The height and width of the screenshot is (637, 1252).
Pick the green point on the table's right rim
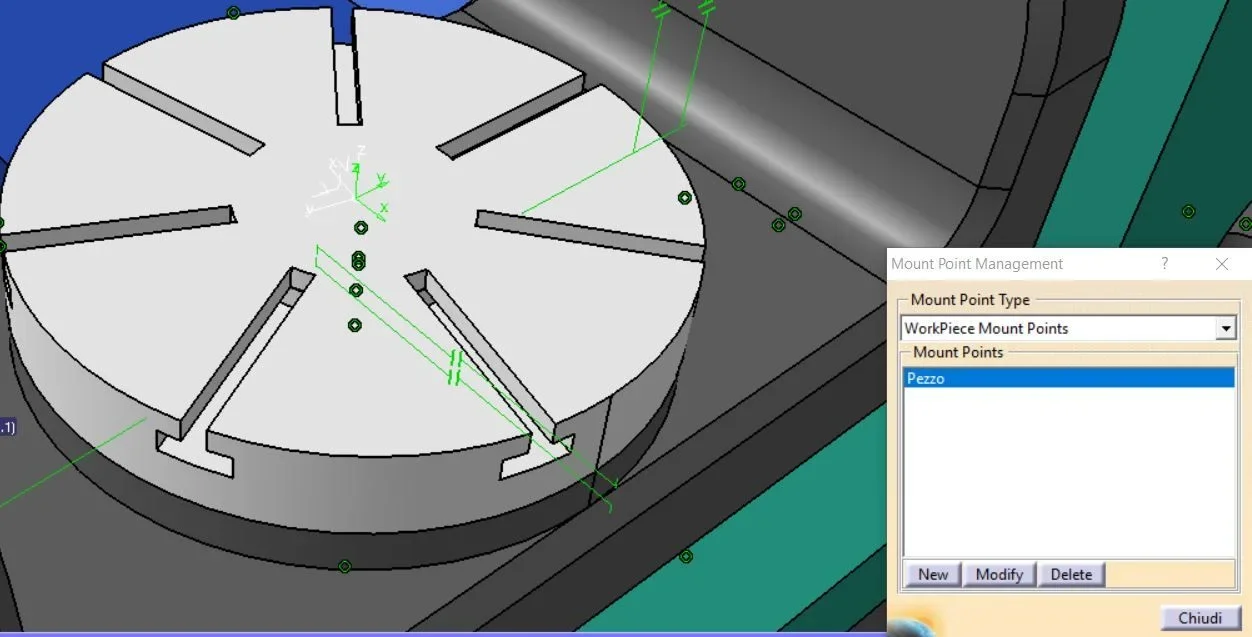684,198
